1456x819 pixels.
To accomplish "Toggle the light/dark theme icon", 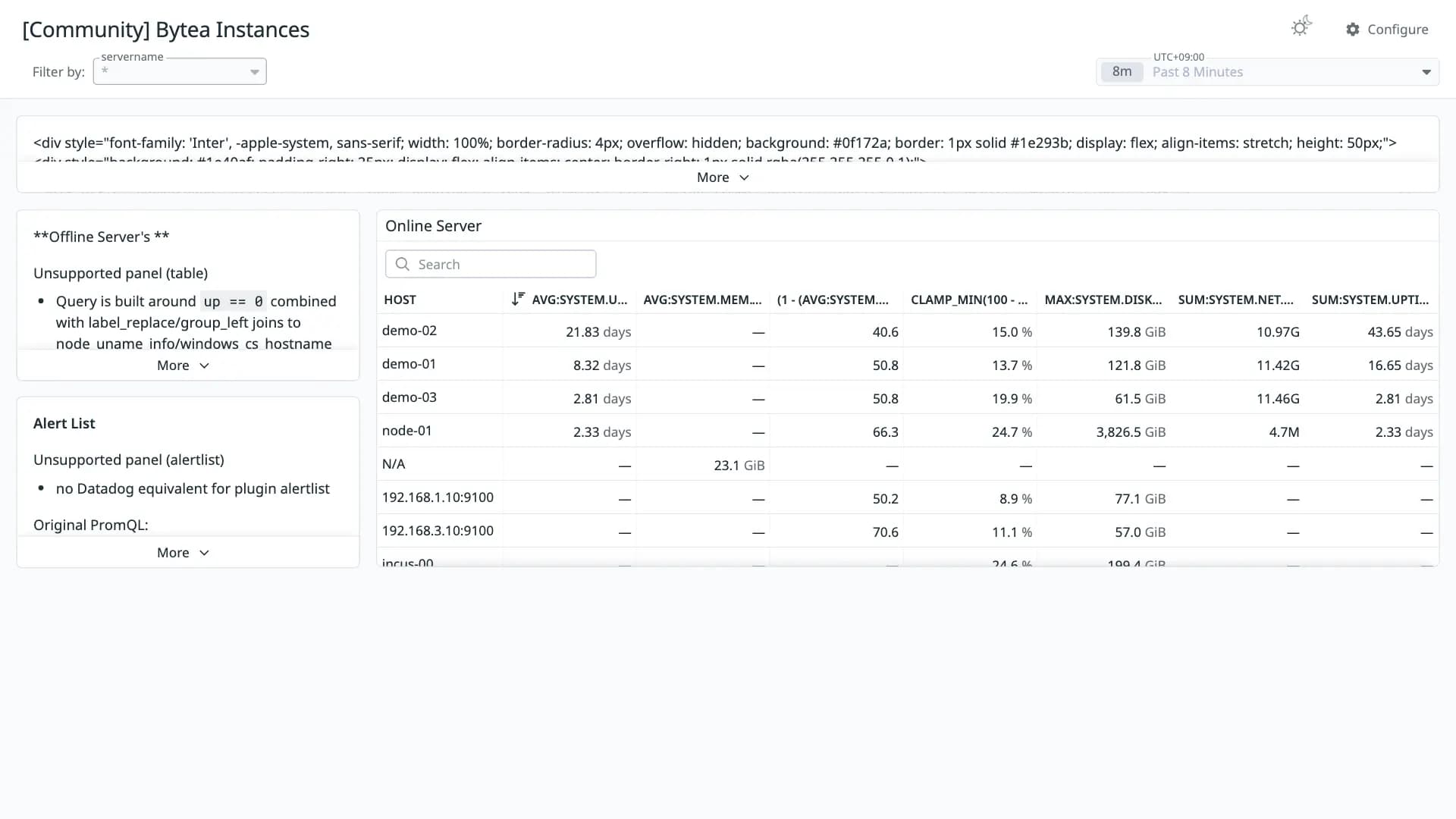I will [1301, 27].
